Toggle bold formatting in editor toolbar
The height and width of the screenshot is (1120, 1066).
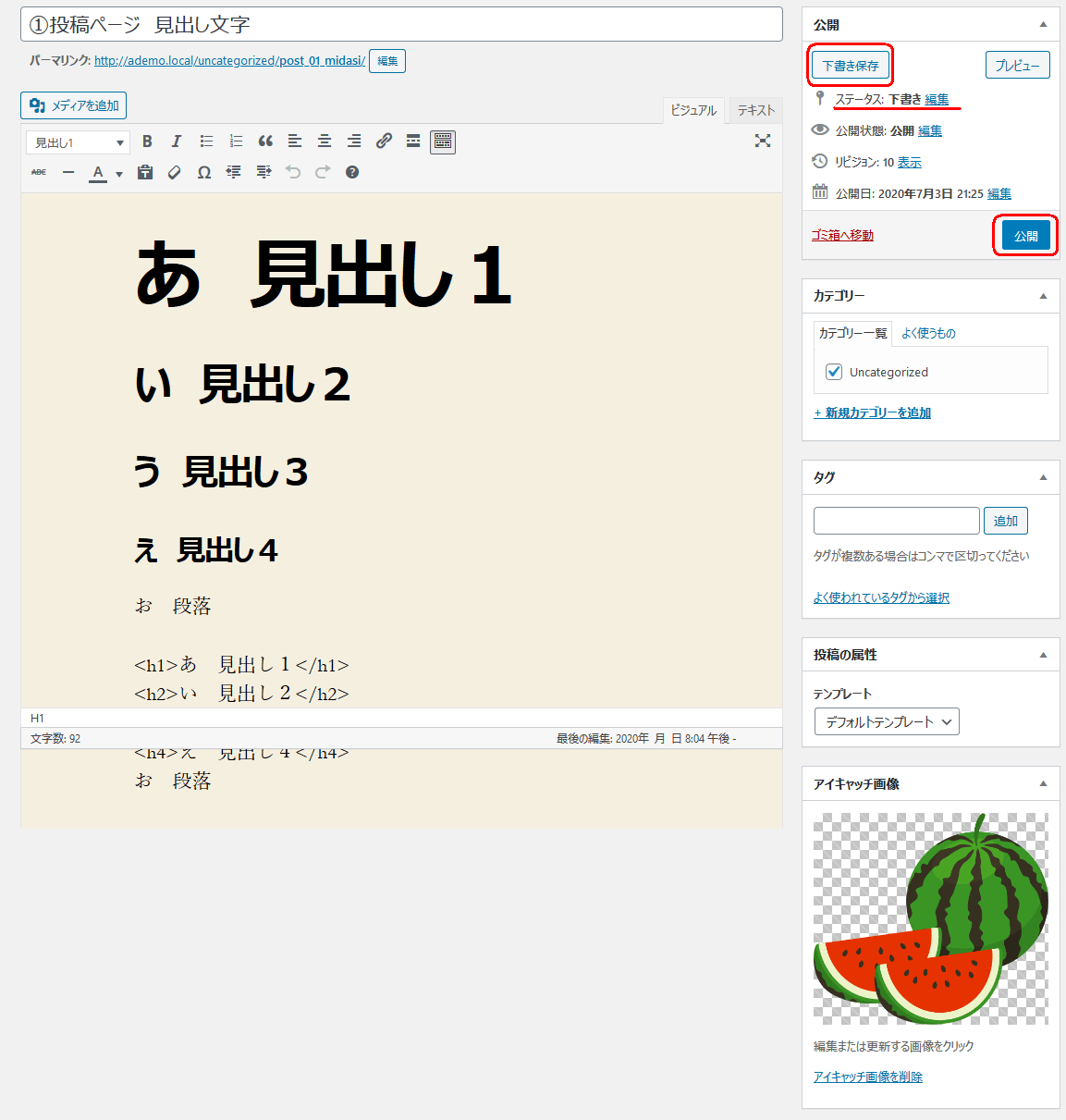(x=147, y=142)
